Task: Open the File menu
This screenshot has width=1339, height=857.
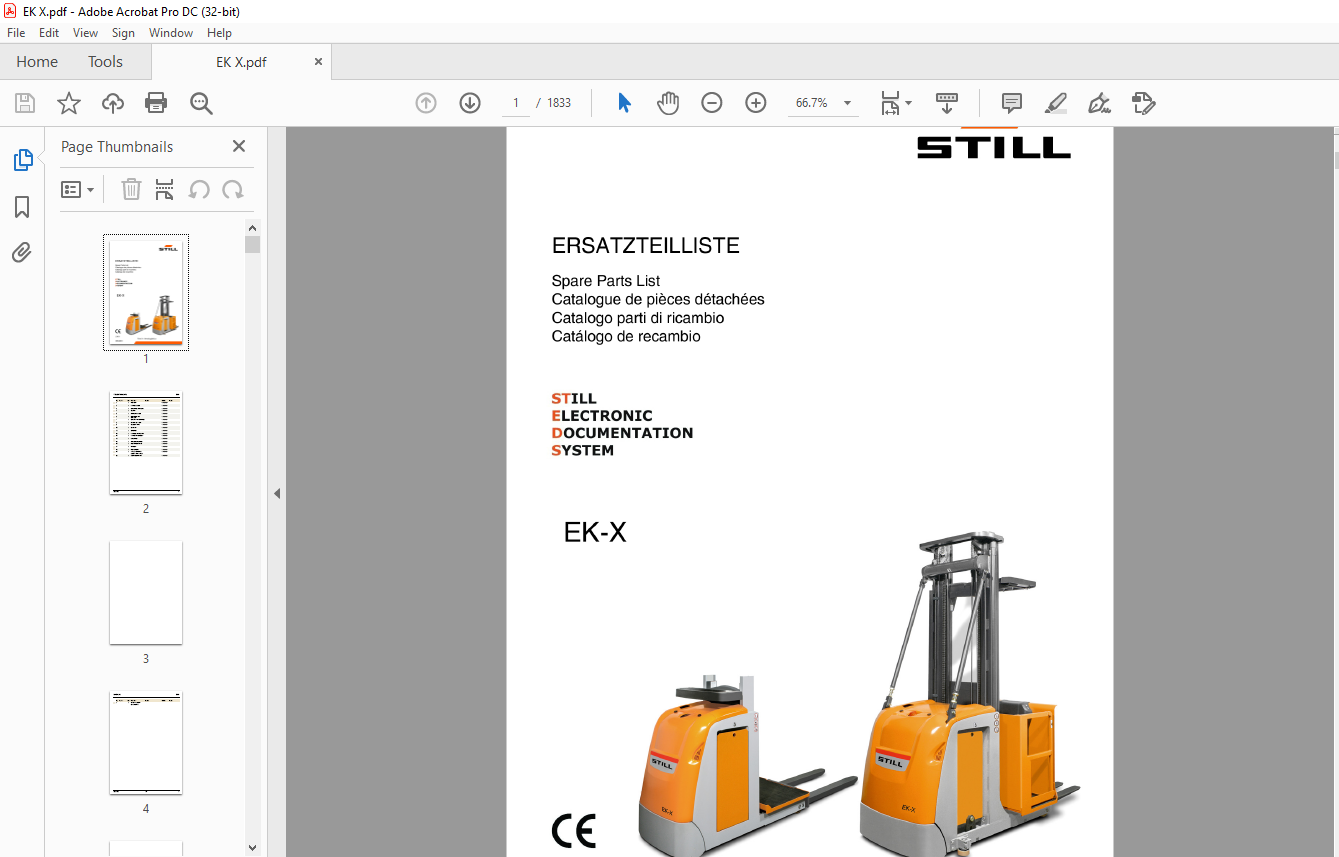Action: pos(16,33)
